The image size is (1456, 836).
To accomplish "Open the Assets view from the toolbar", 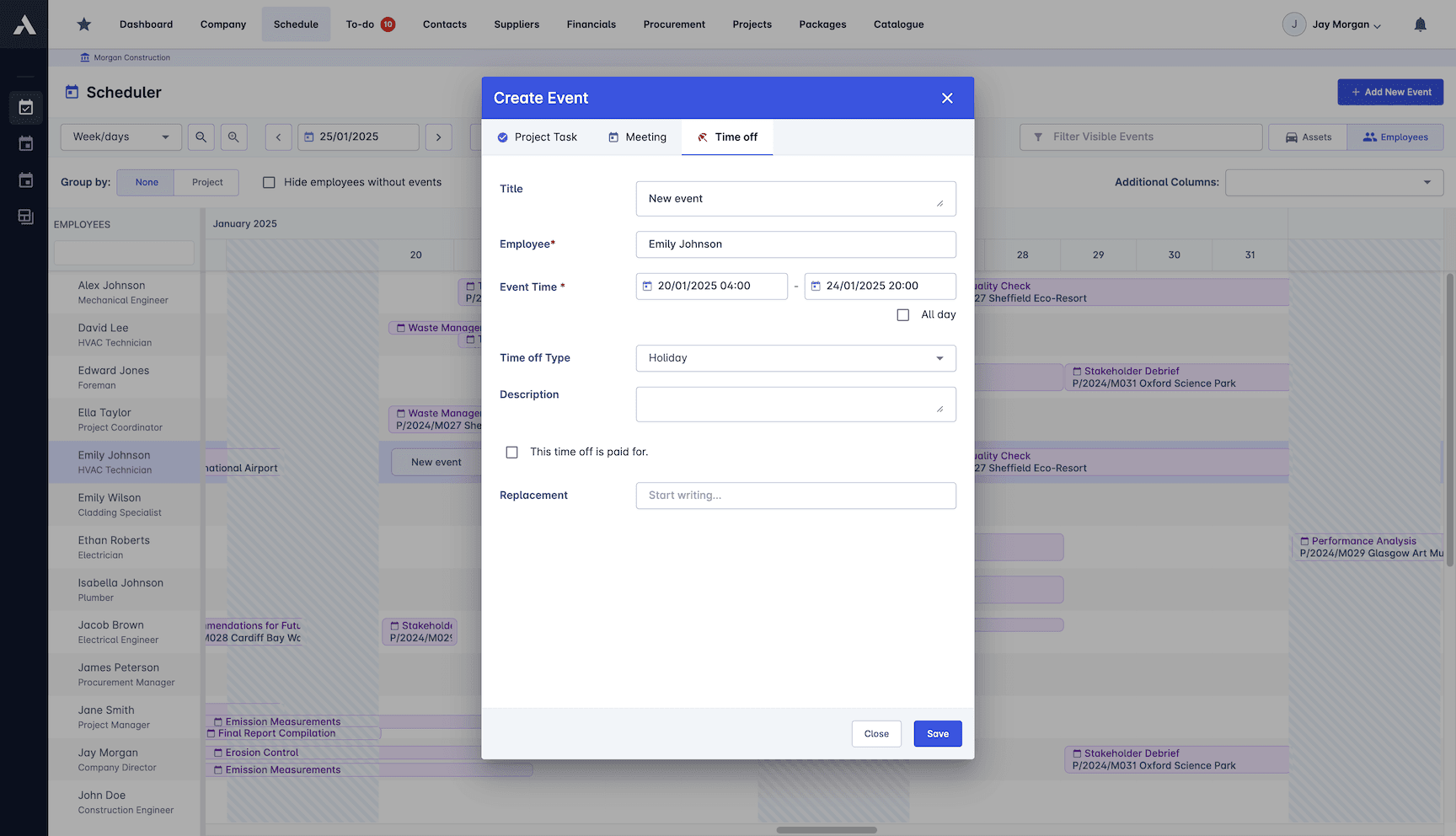I will (x=1308, y=137).
